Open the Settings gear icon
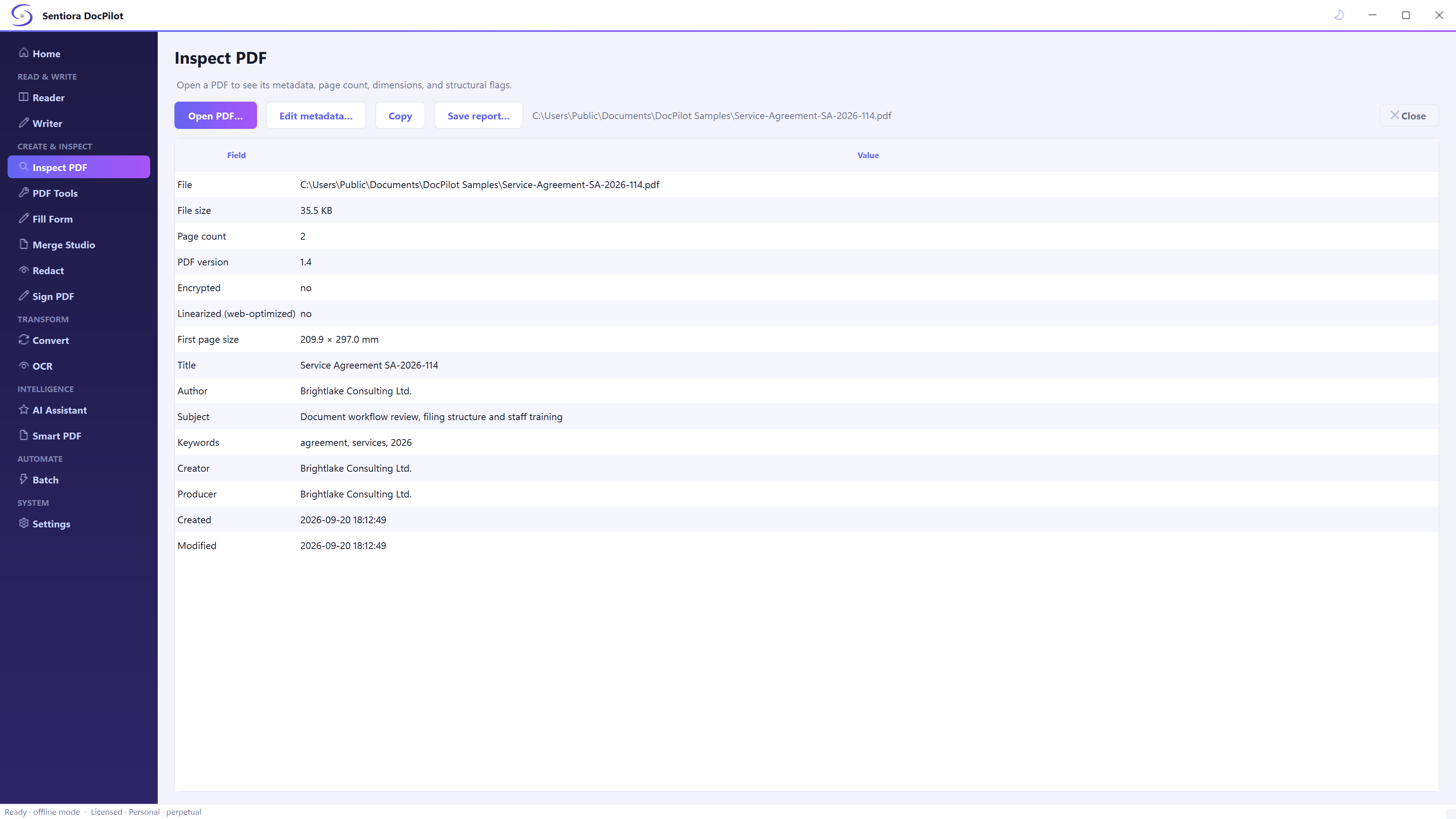 click(x=24, y=523)
